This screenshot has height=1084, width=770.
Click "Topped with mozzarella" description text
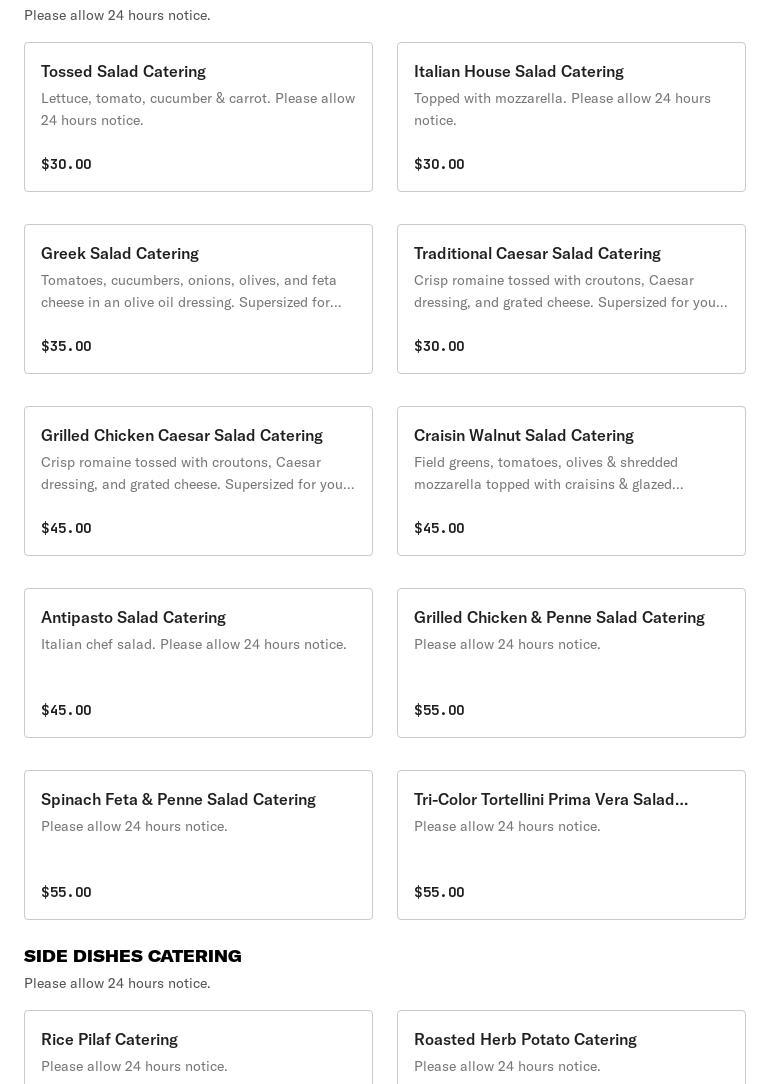pyautogui.click(x=562, y=109)
